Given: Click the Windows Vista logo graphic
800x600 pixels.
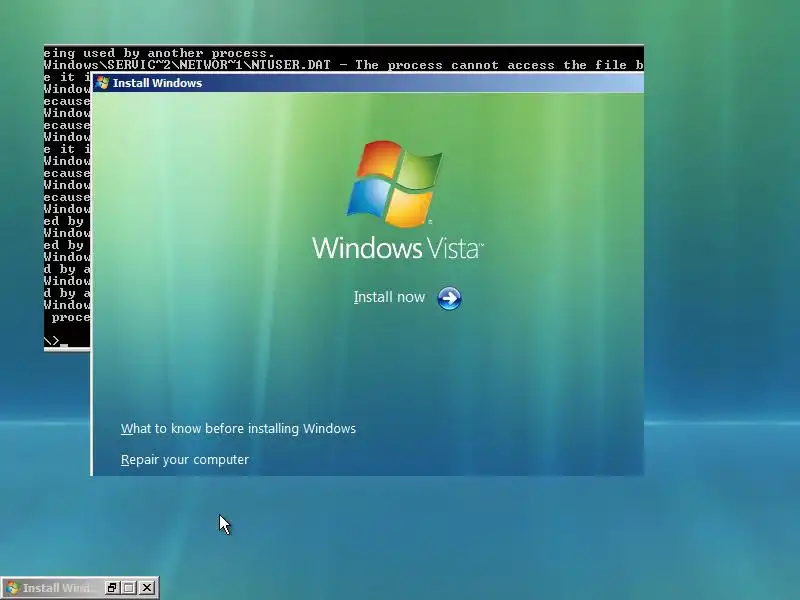Looking at the screenshot, I should click(x=395, y=184).
